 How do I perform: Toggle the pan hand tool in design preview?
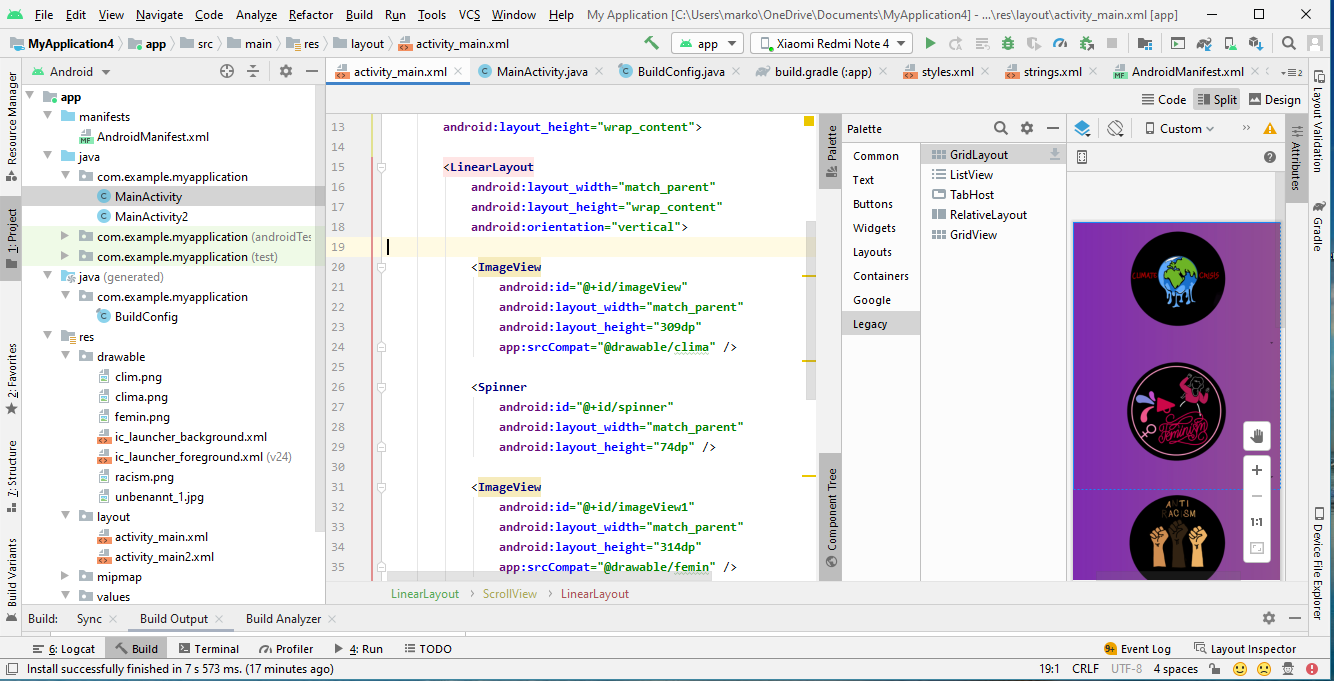coord(1257,436)
